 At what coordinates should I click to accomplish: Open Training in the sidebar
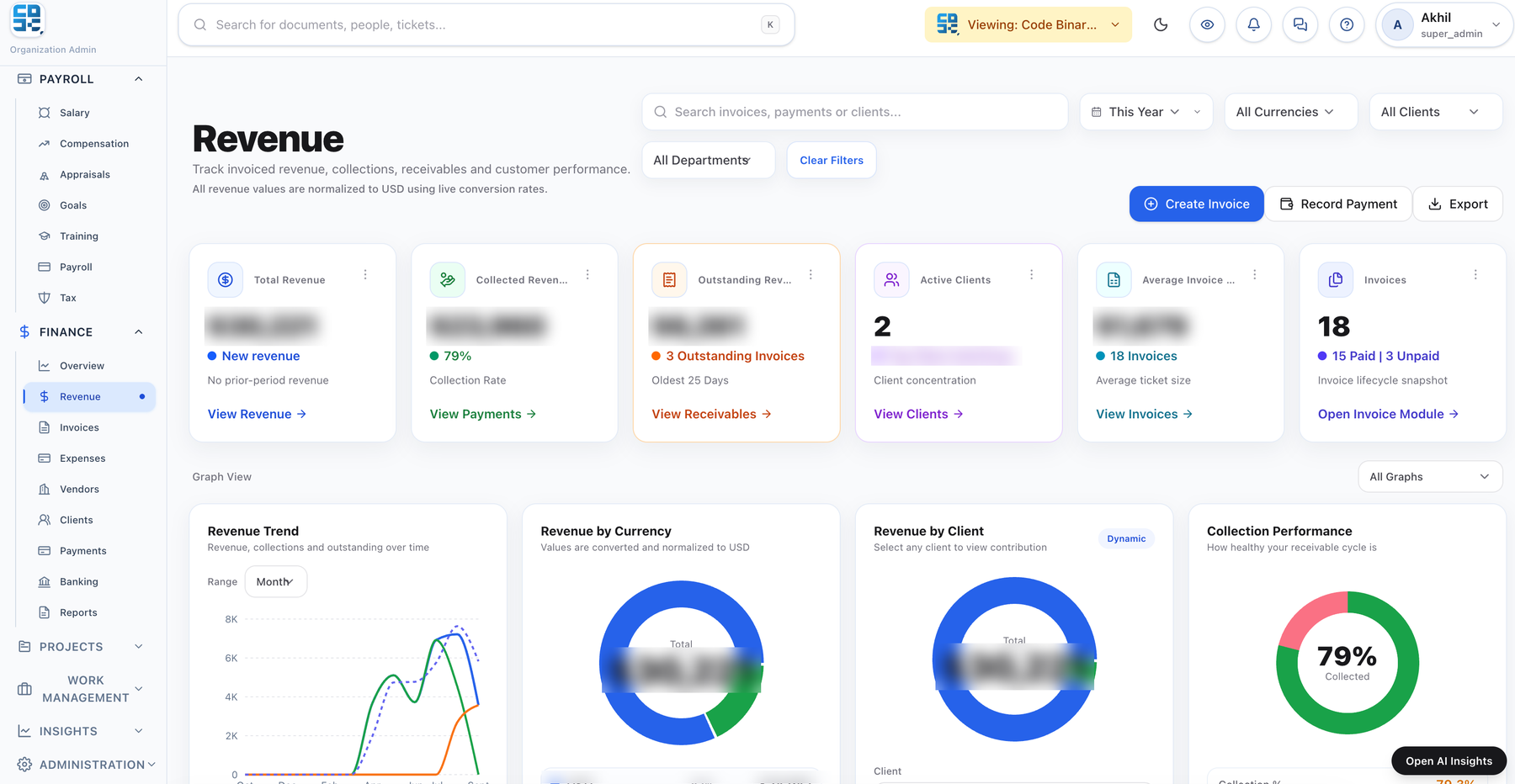point(89,236)
